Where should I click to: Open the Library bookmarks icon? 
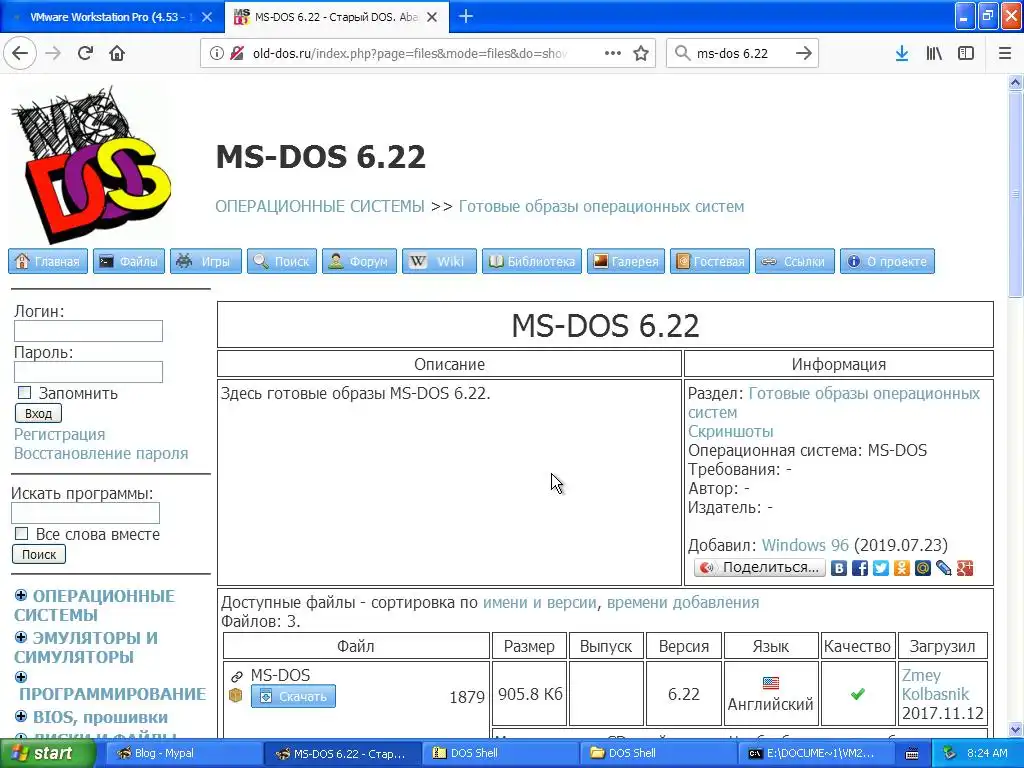(934, 53)
